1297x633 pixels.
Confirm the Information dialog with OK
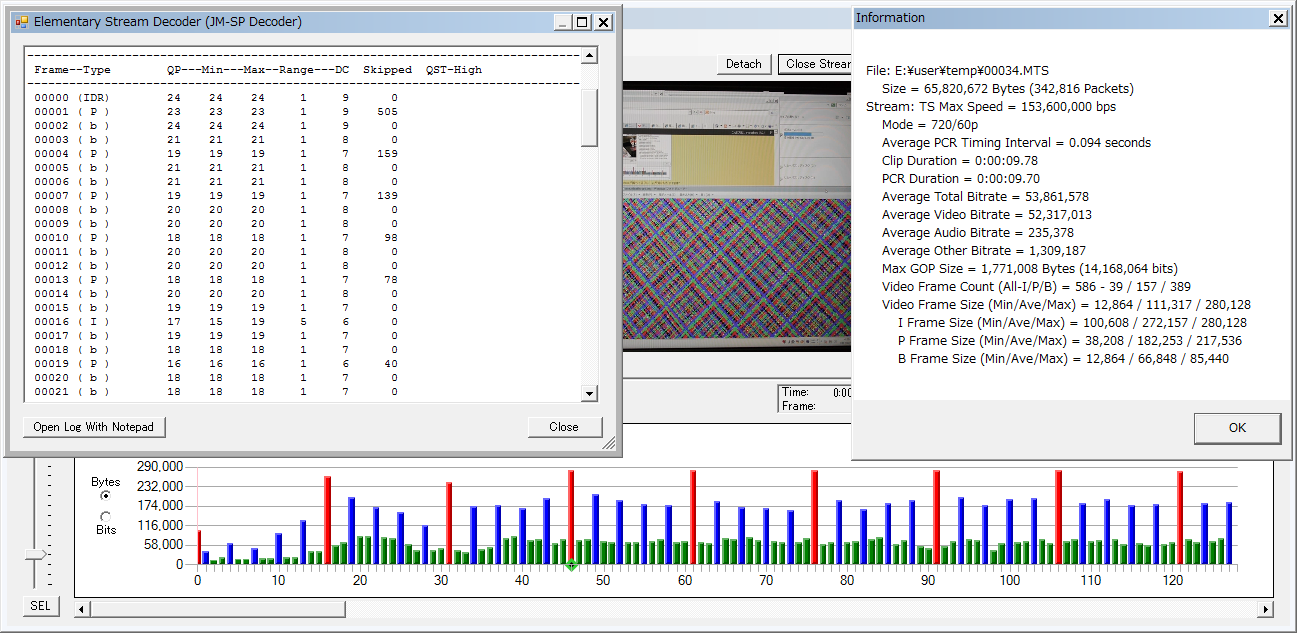click(1237, 428)
